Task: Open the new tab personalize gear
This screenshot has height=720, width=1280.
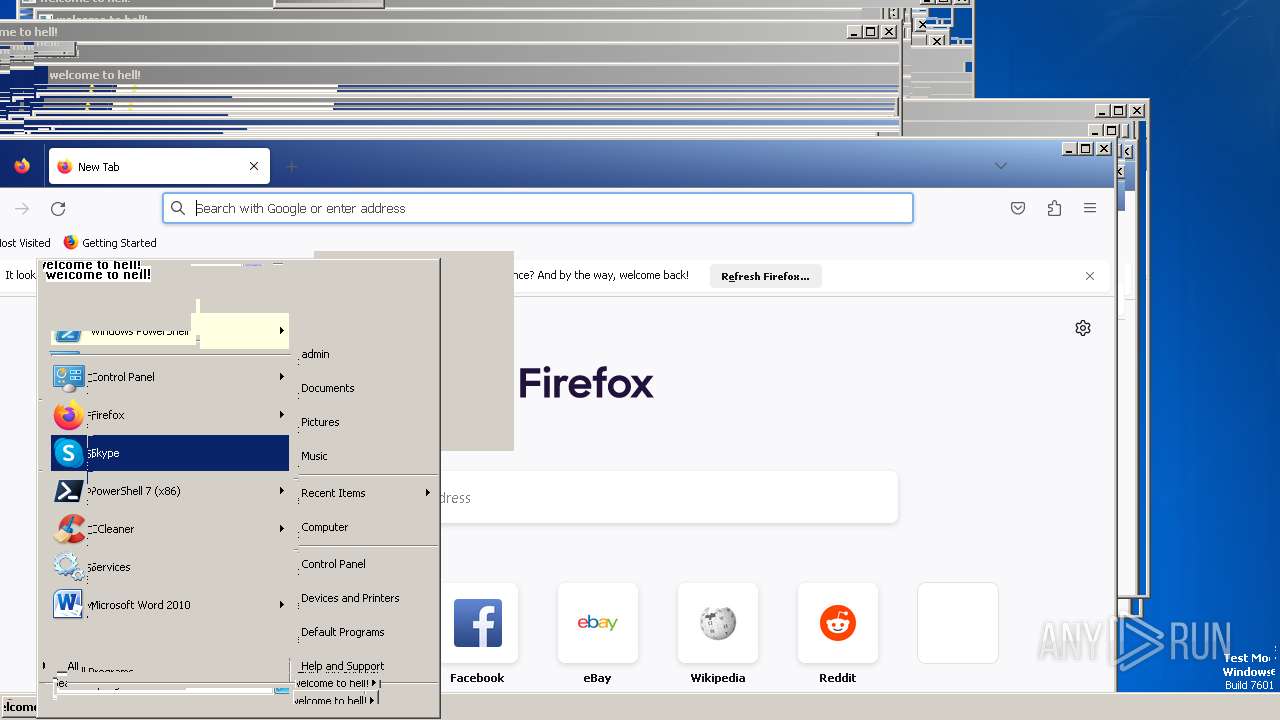Action: click(1083, 328)
